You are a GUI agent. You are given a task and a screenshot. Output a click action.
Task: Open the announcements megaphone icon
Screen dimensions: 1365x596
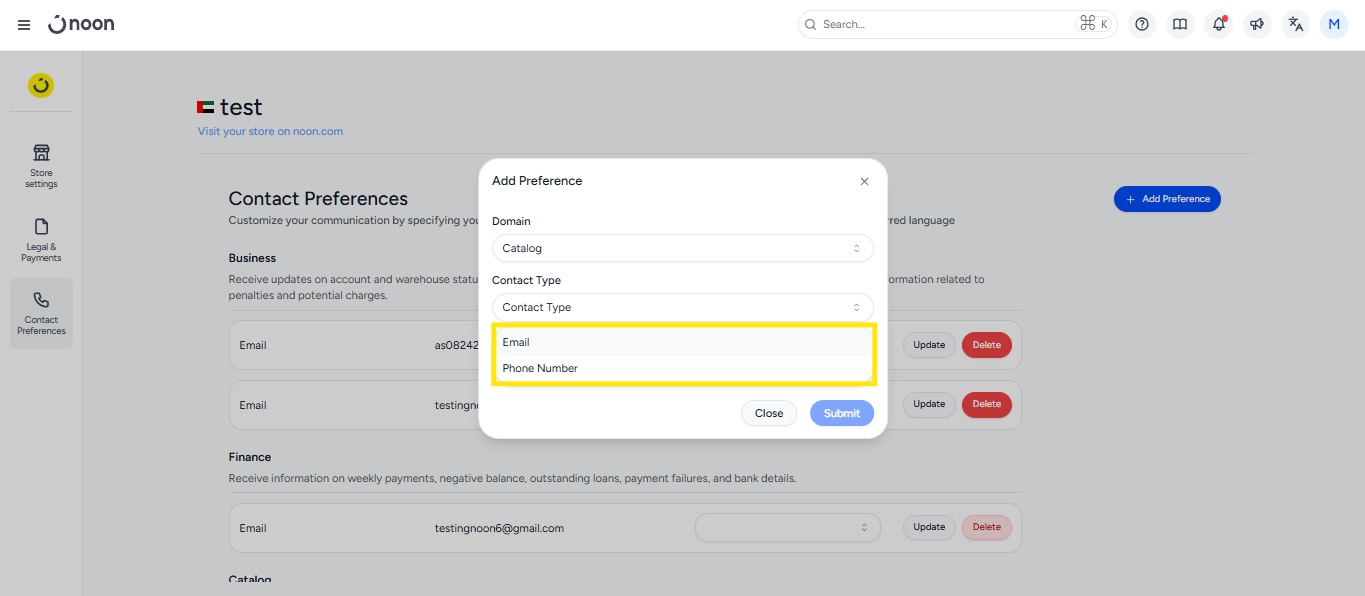pos(1257,25)
